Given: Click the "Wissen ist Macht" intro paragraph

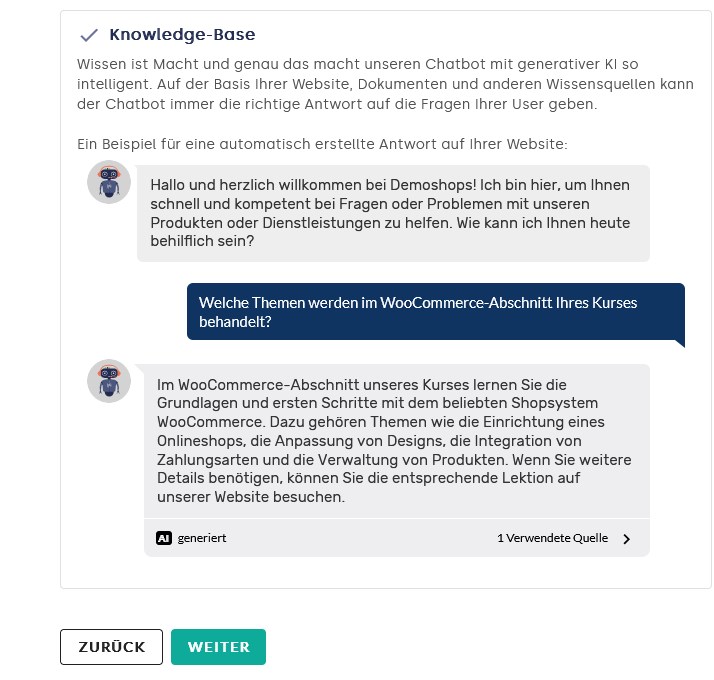Looking at the screenshot, I should click(385, 83).
